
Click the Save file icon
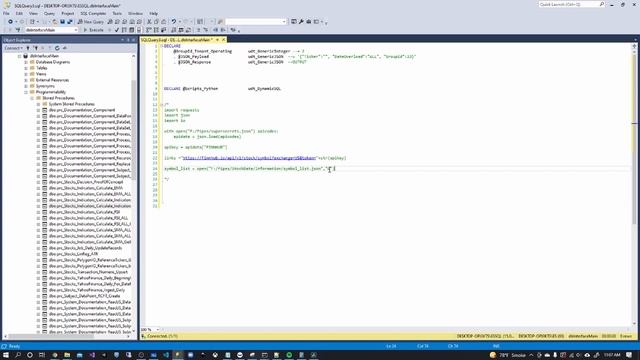(62, 22)
